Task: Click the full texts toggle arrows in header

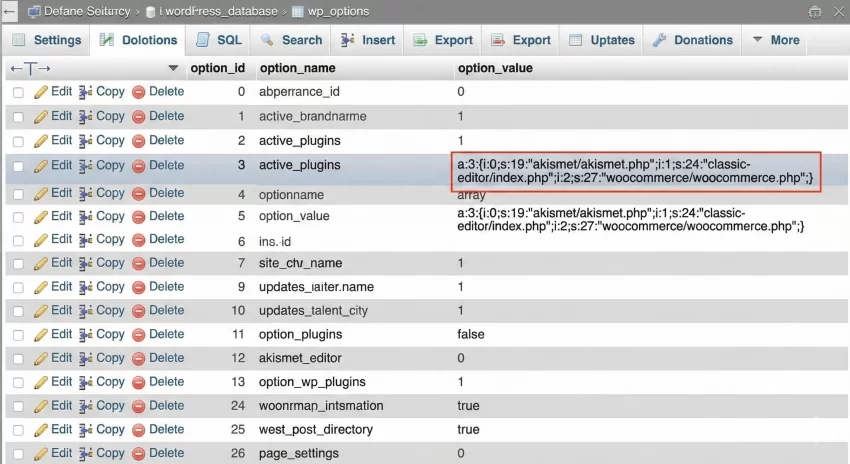Action: pos(30,68)
